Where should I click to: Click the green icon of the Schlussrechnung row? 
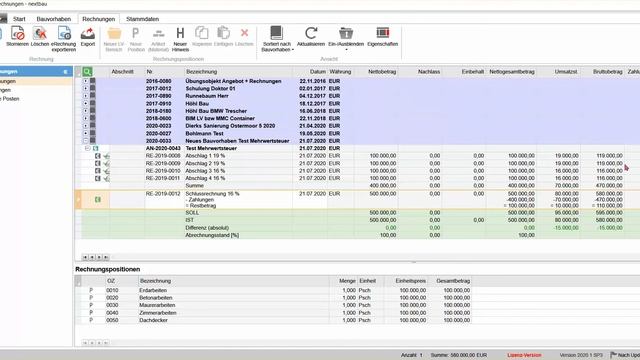tap(98, 200)
